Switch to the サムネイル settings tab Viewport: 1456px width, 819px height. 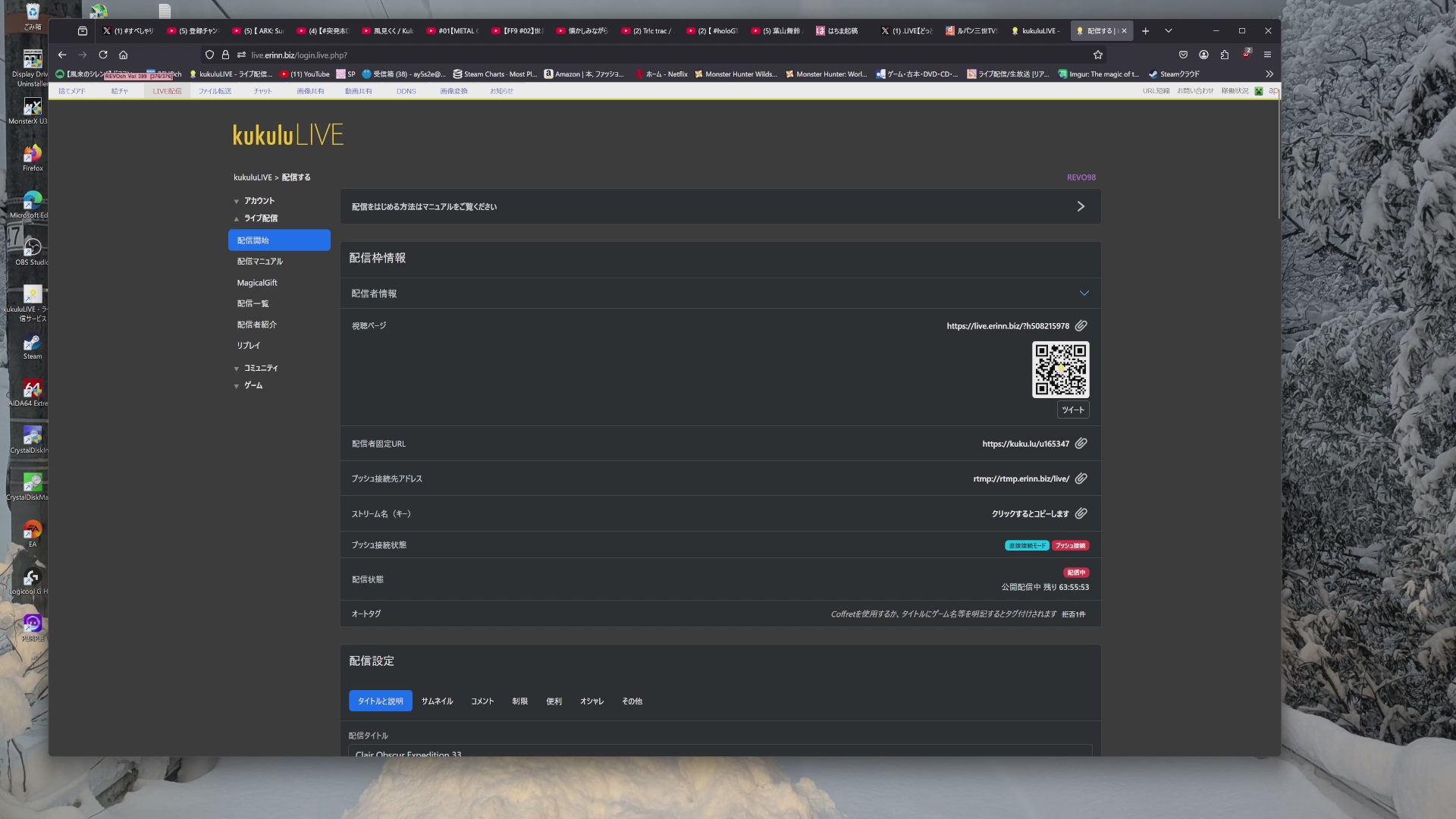click(x=437, y=701)
